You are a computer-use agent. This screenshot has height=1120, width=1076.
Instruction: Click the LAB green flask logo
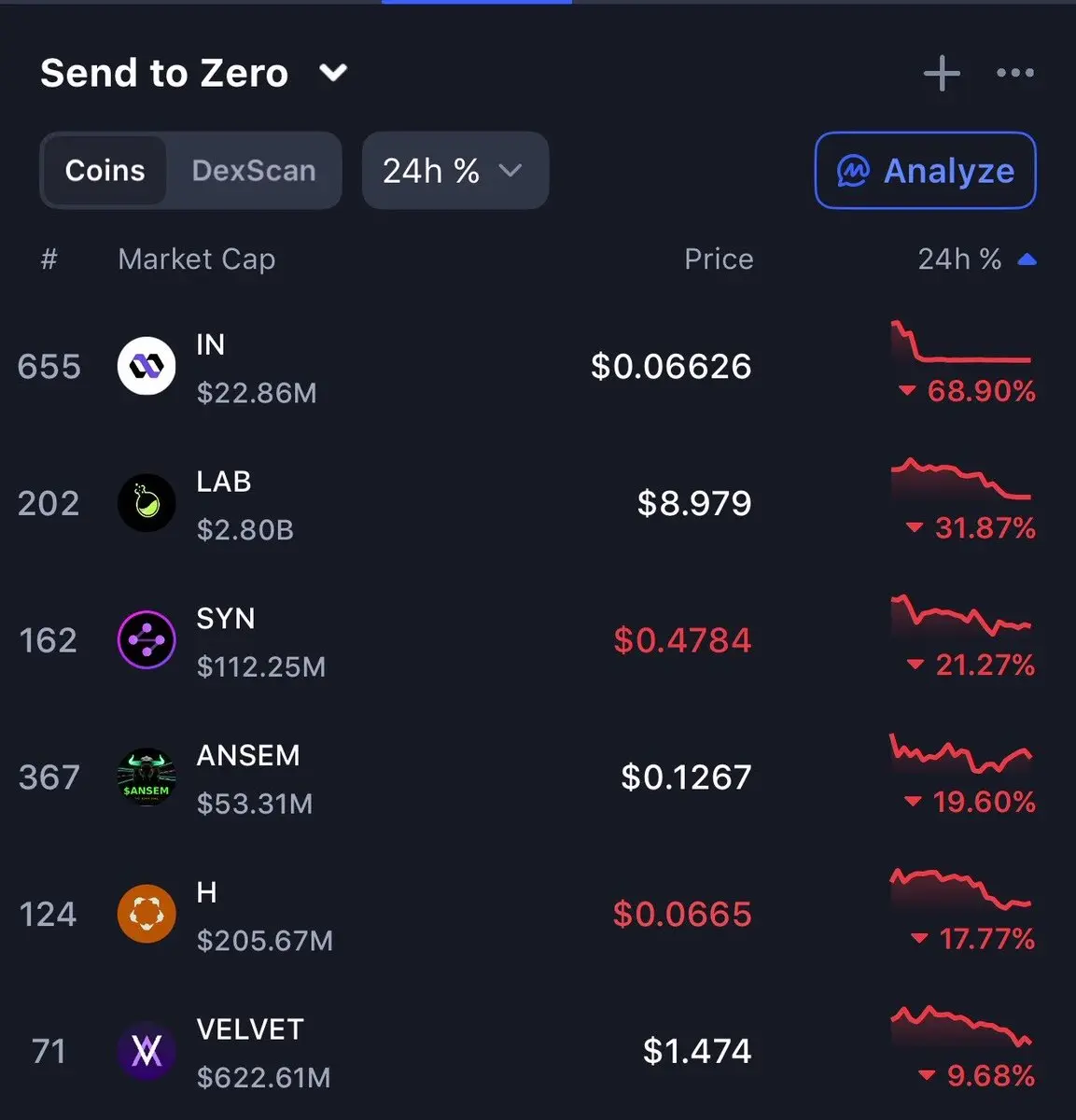click(147, 503)
